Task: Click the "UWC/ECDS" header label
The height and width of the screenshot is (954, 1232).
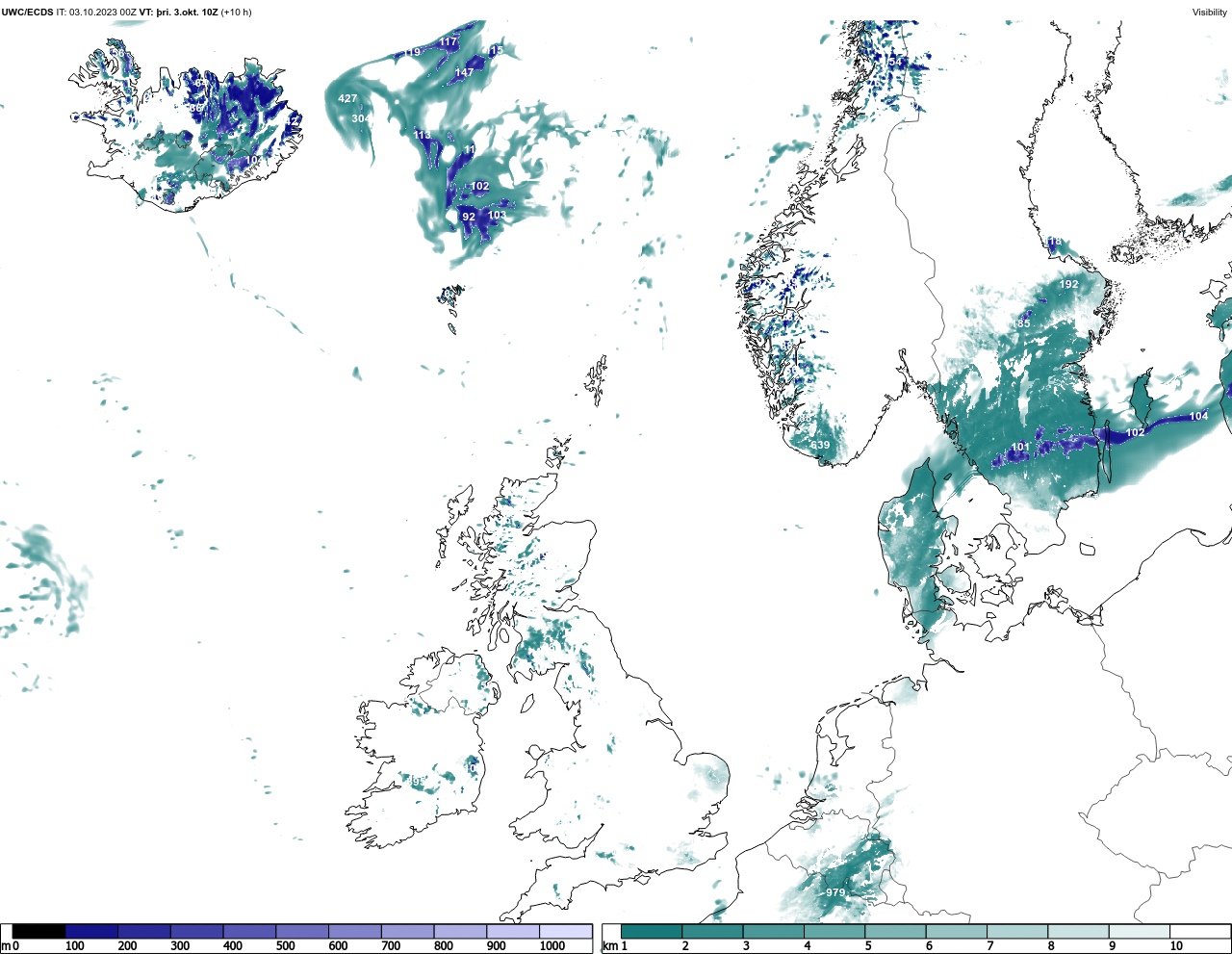Action: [x=27, y=13]
